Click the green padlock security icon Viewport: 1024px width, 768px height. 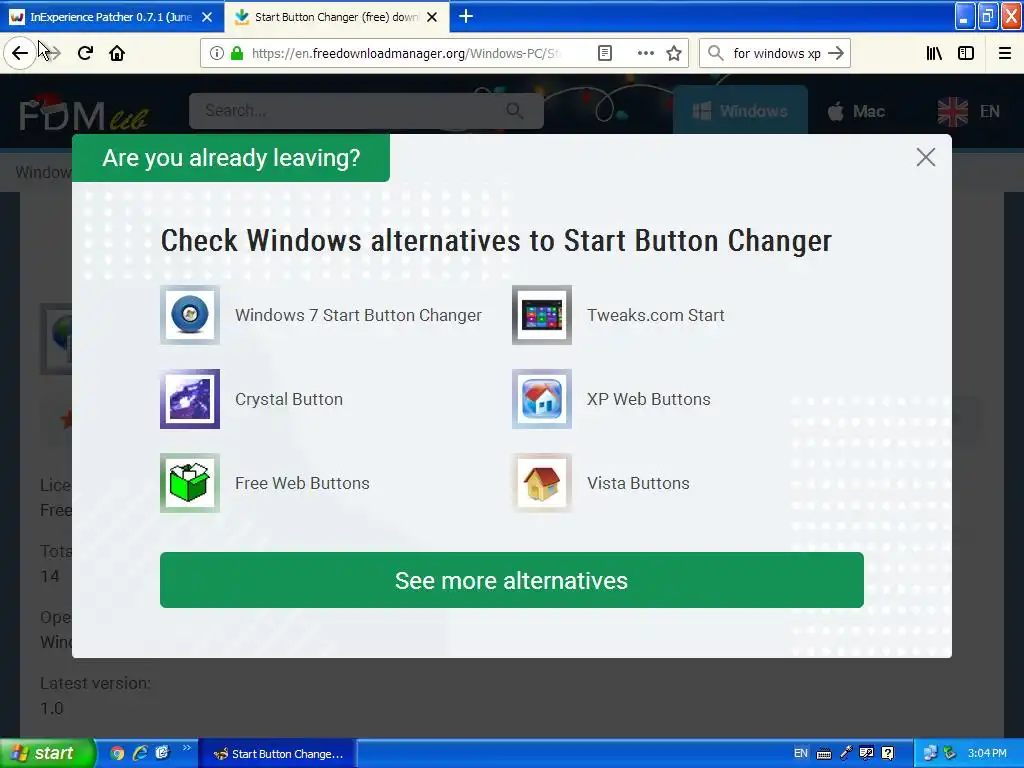pyautogui.click(x=237, y=53)
